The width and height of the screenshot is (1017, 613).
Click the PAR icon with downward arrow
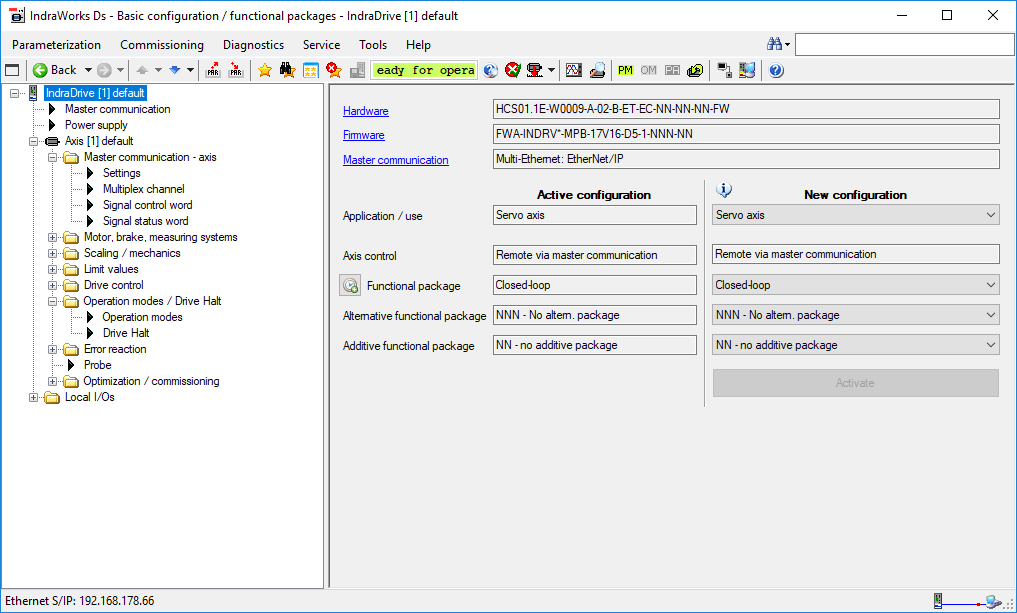[236, 70]
